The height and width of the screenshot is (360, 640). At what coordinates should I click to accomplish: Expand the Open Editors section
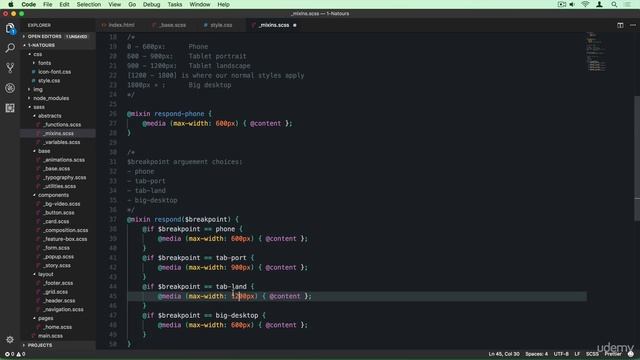click(x=58, y=36)
